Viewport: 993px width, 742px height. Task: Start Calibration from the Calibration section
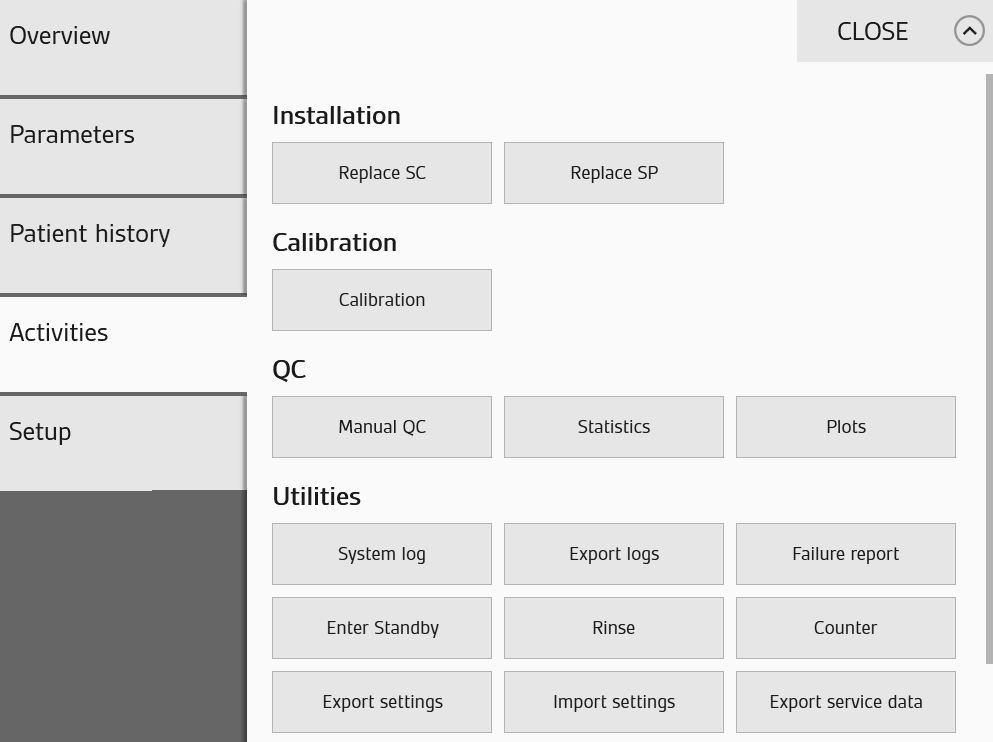[382, 300]
